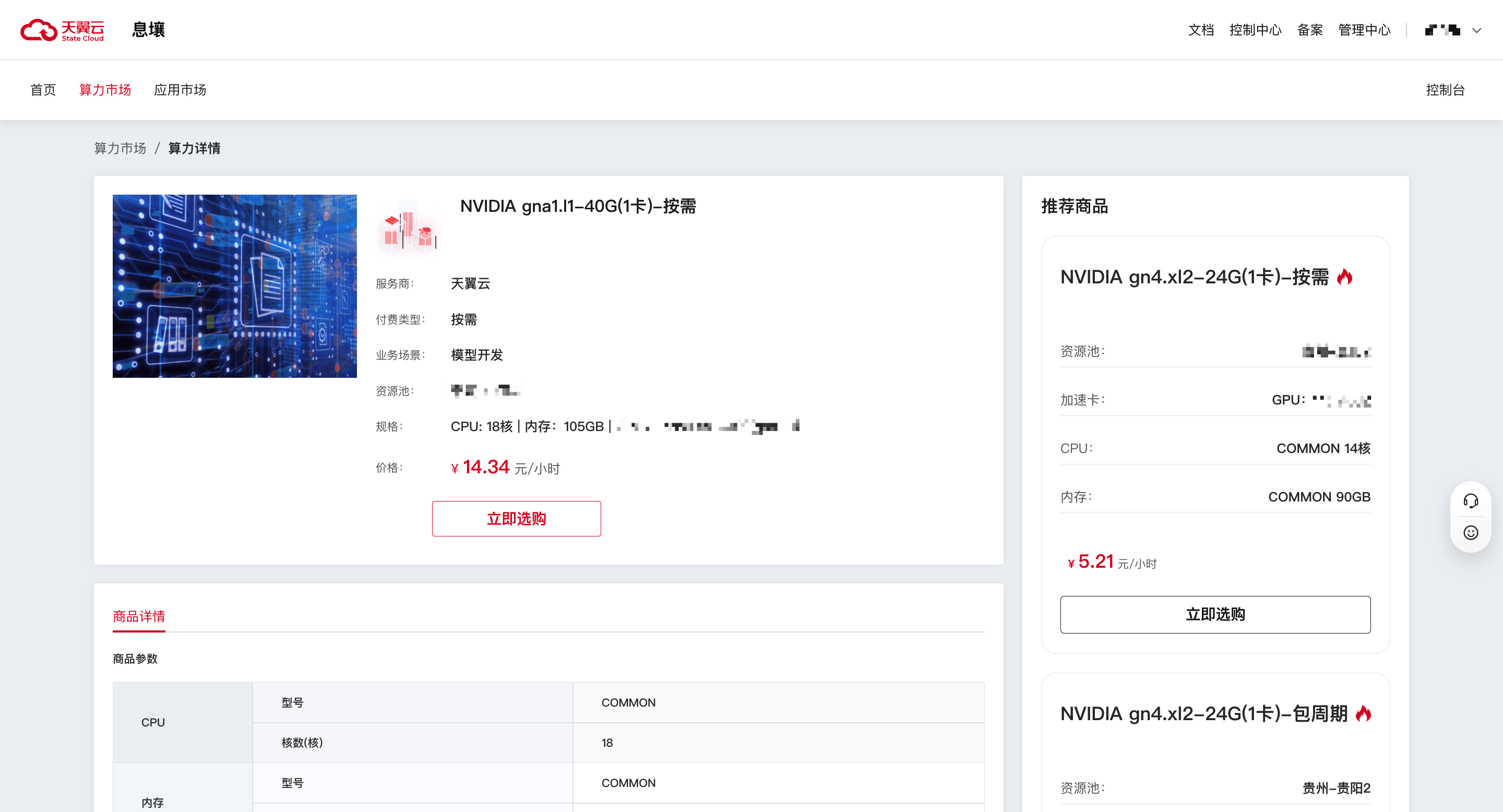Click the 按需 payment type value
Viewport: 1503px width, 812px height.
point(464,320)
